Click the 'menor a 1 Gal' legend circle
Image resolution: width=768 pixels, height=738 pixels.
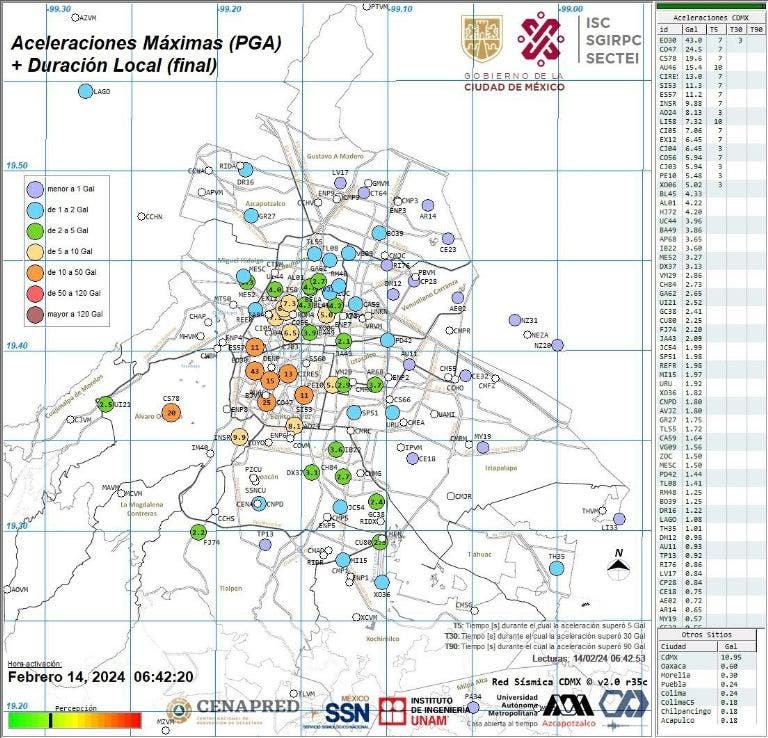coord(36,187)
